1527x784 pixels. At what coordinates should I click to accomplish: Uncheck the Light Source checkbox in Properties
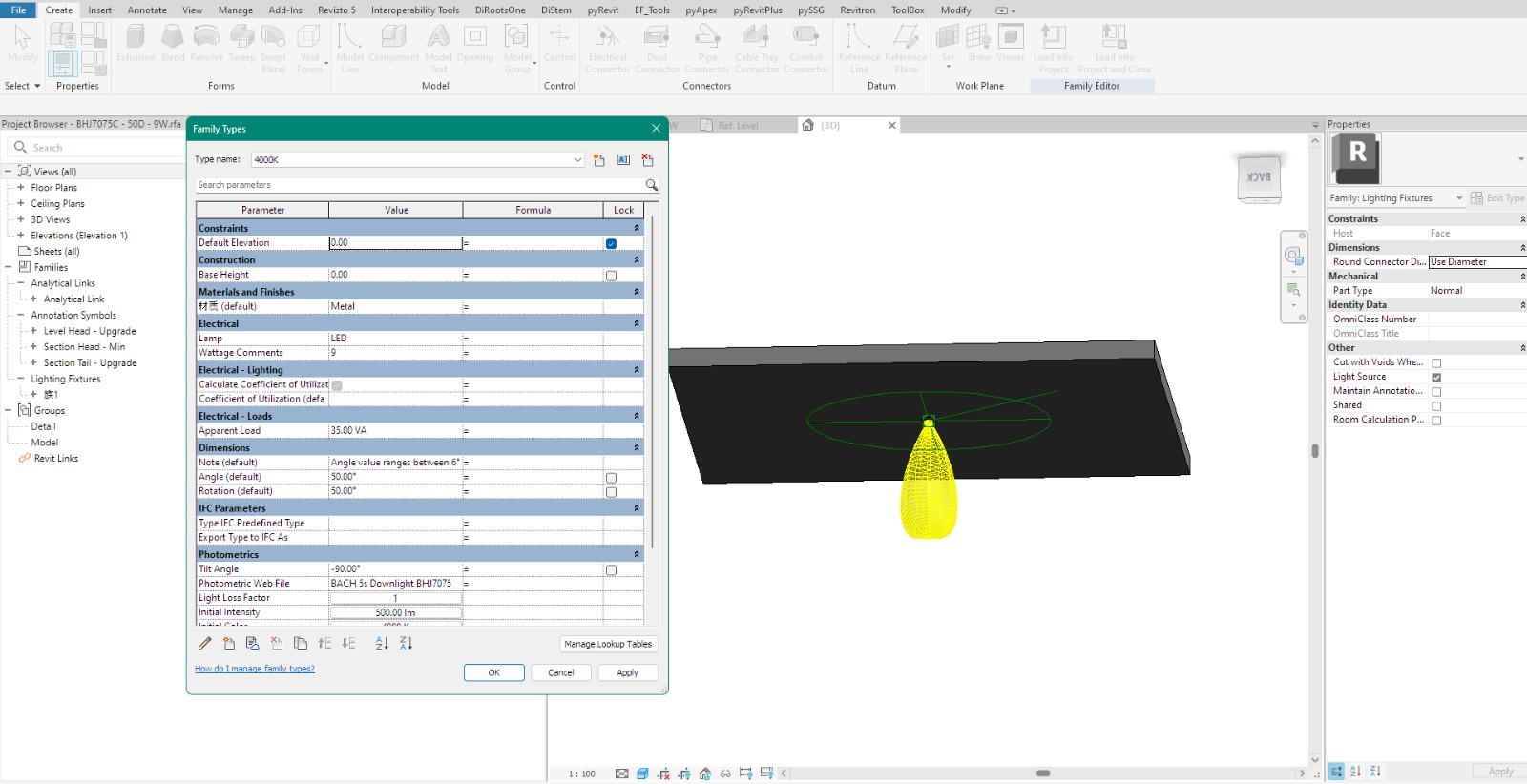click(1436, 378)
